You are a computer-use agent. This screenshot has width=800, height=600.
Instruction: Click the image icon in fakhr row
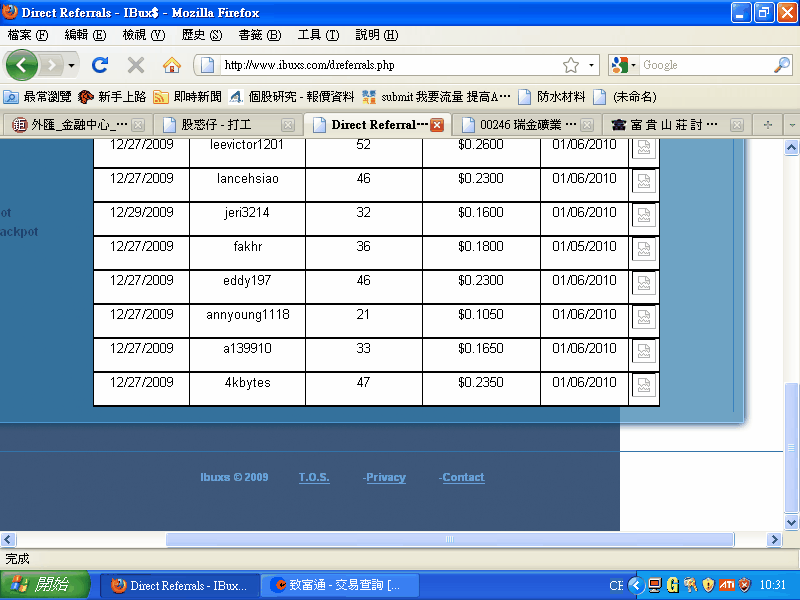pyautogui.click(x=644, y=249)
